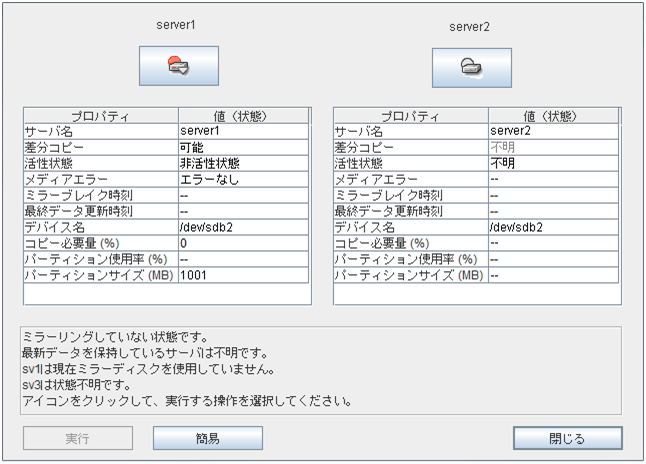Click server1 table プロパティ column header
Viewport: 646px width, 464px height.
[100, 115]
